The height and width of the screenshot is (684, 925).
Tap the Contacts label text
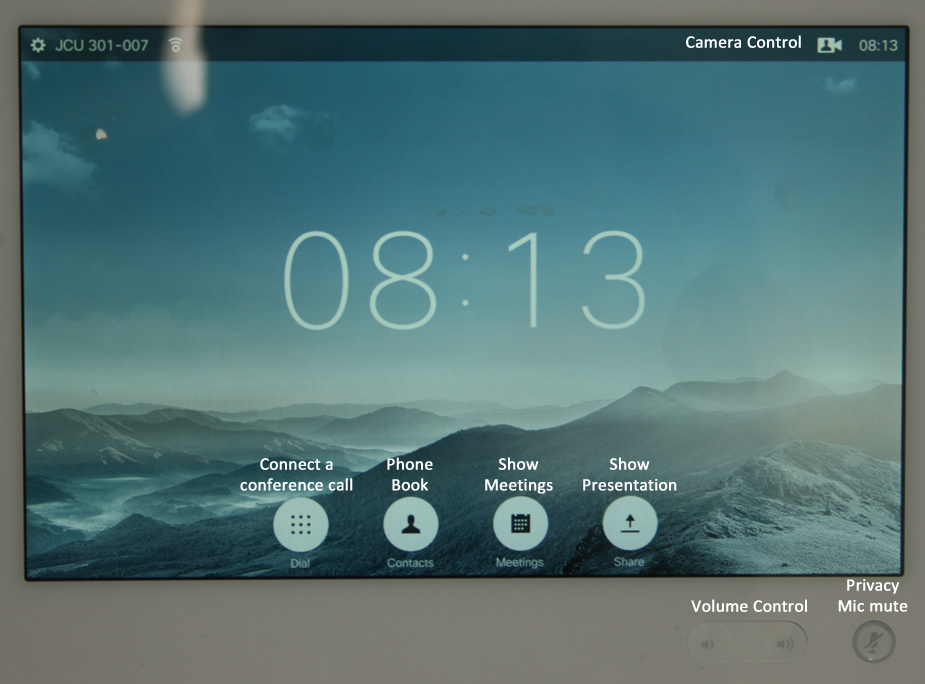click(410, 563)
